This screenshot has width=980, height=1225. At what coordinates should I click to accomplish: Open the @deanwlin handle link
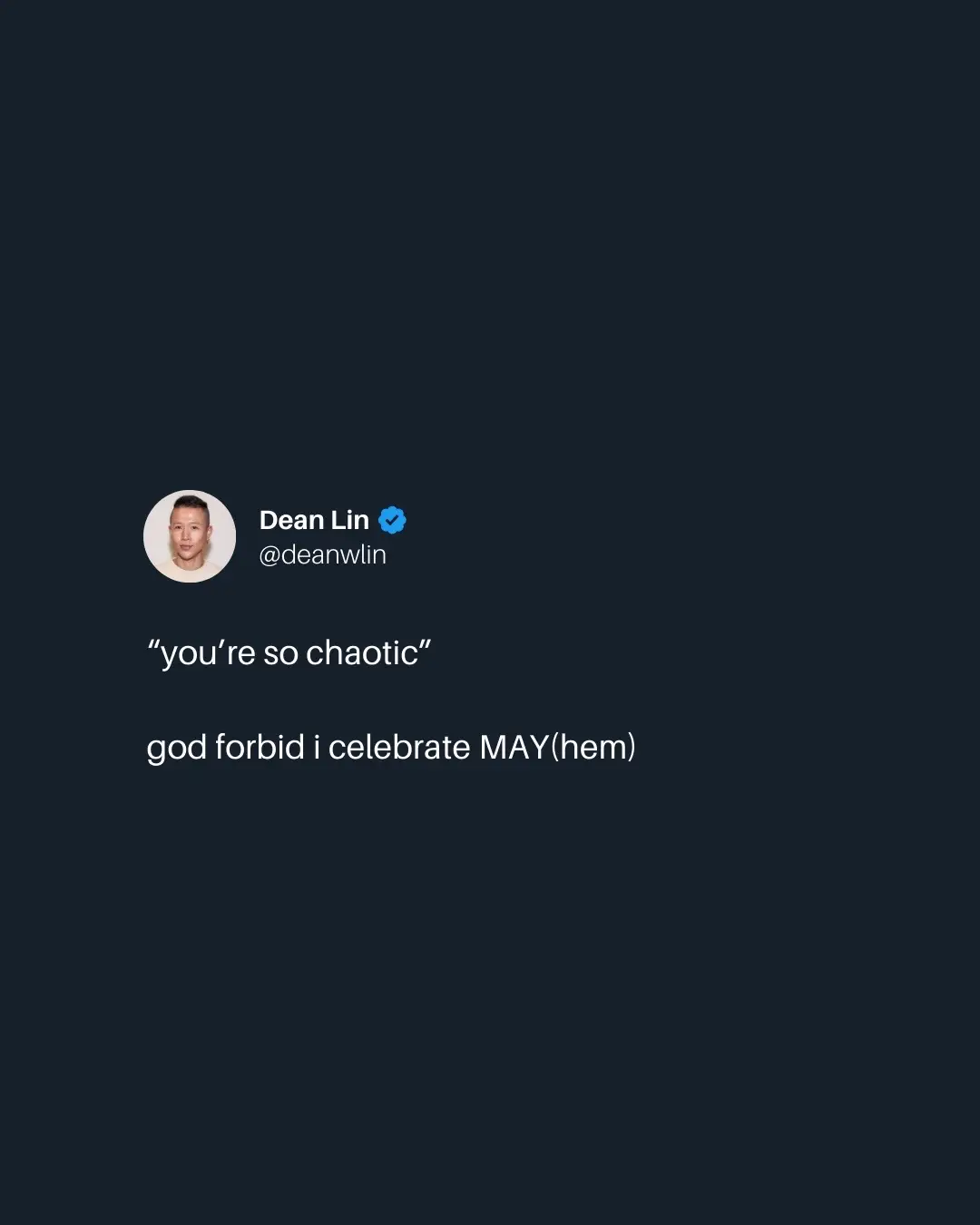[323, 554]
